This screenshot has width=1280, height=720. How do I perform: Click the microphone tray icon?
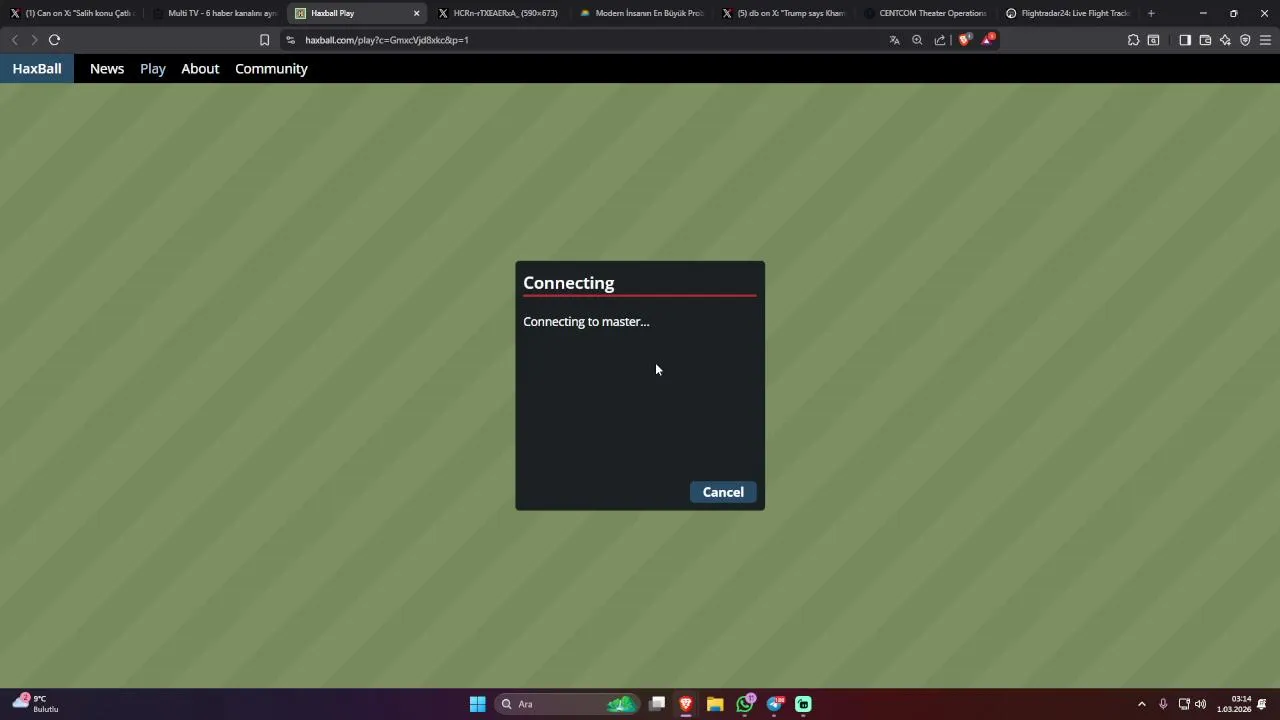click(1163, 704)
